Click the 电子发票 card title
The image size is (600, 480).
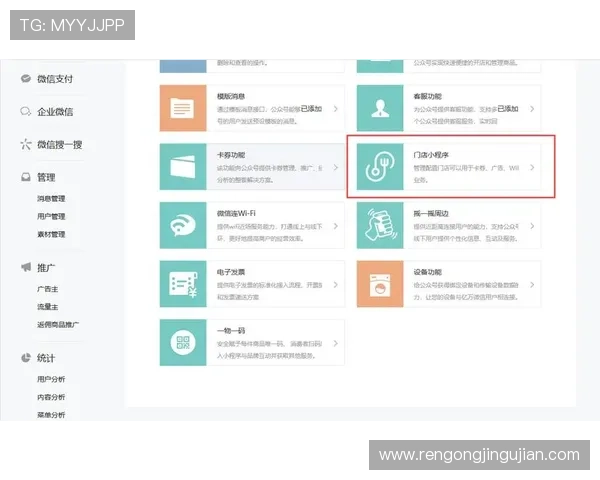point(231,272)
